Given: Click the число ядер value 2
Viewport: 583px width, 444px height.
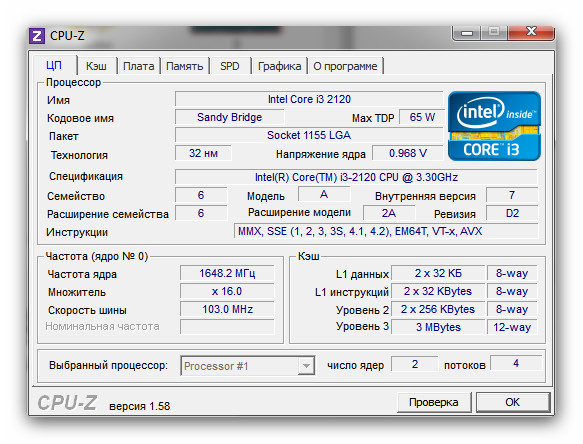Looking at the screenshot, I should [415, 364].
